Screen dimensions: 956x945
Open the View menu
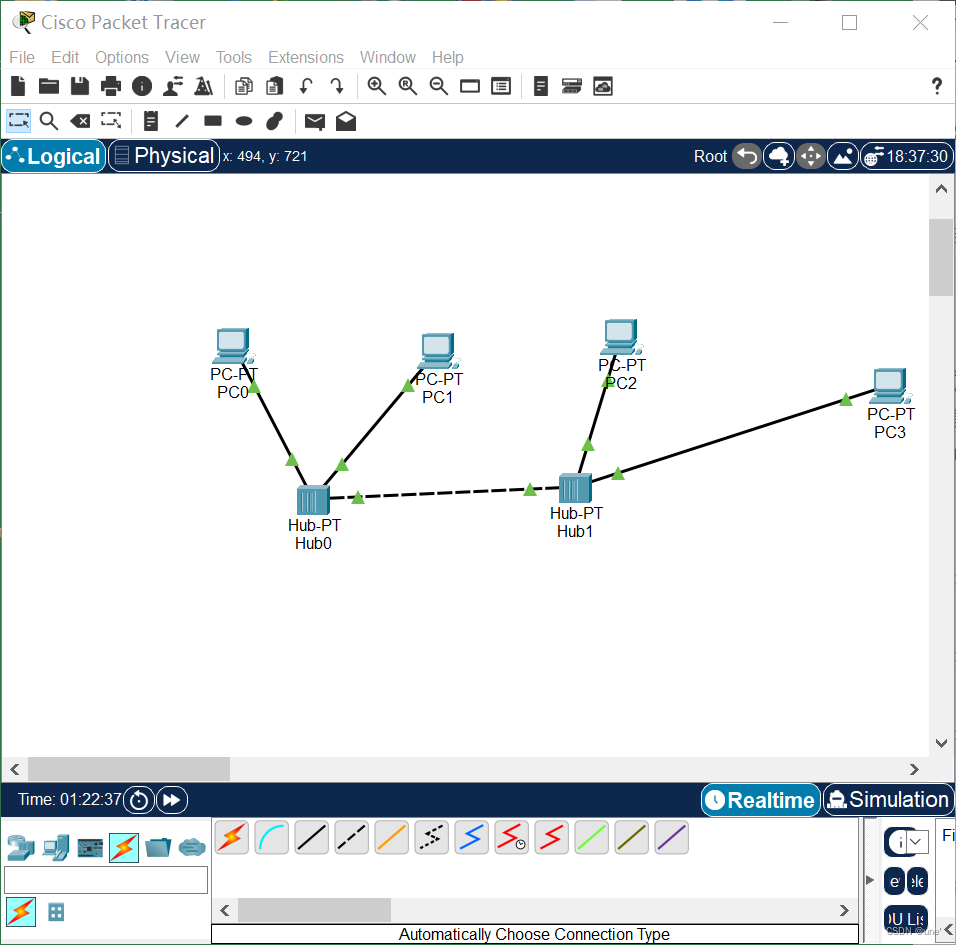coord(182,57)
